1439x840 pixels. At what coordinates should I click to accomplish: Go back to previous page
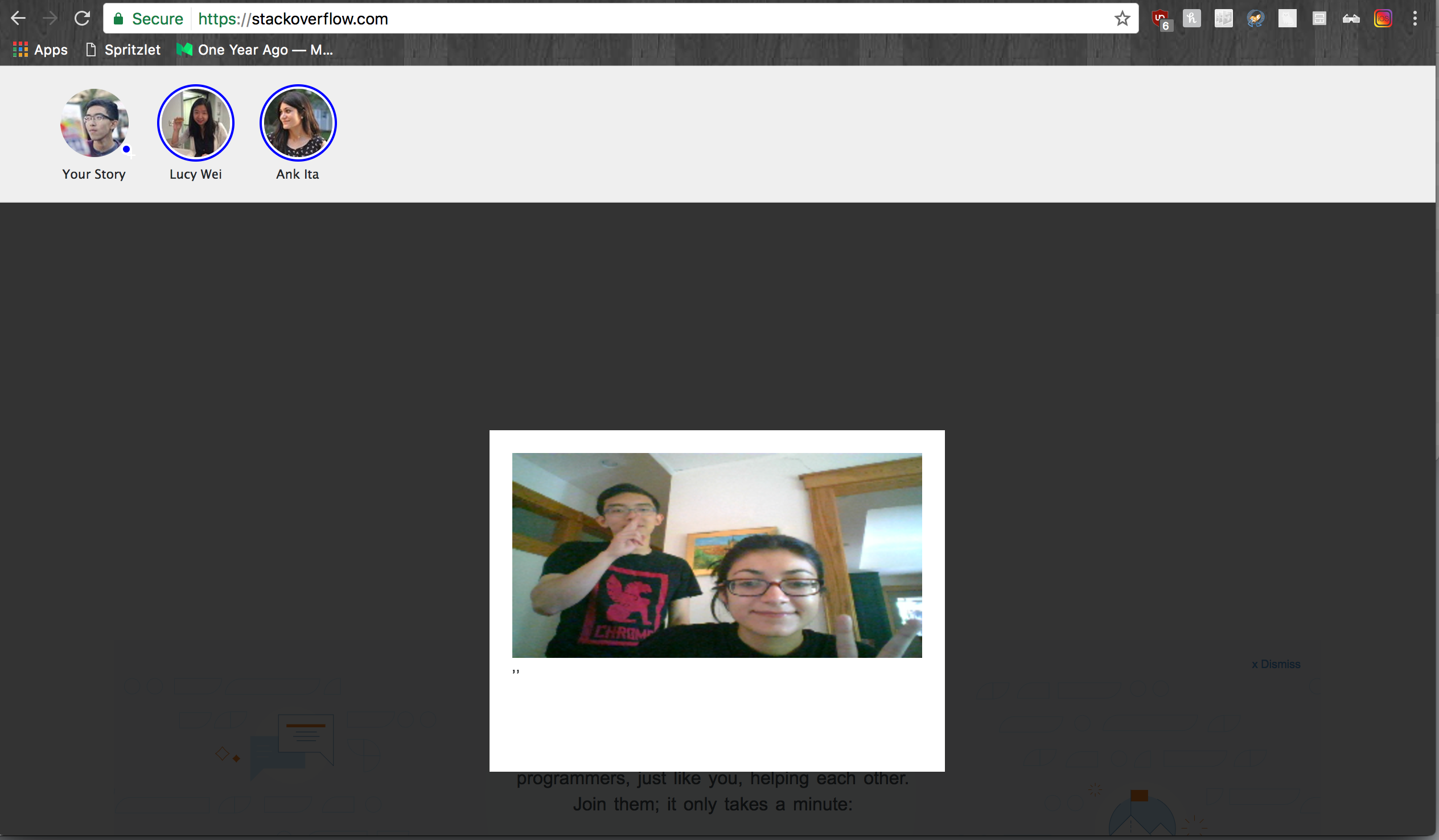[x=18, y=19]
